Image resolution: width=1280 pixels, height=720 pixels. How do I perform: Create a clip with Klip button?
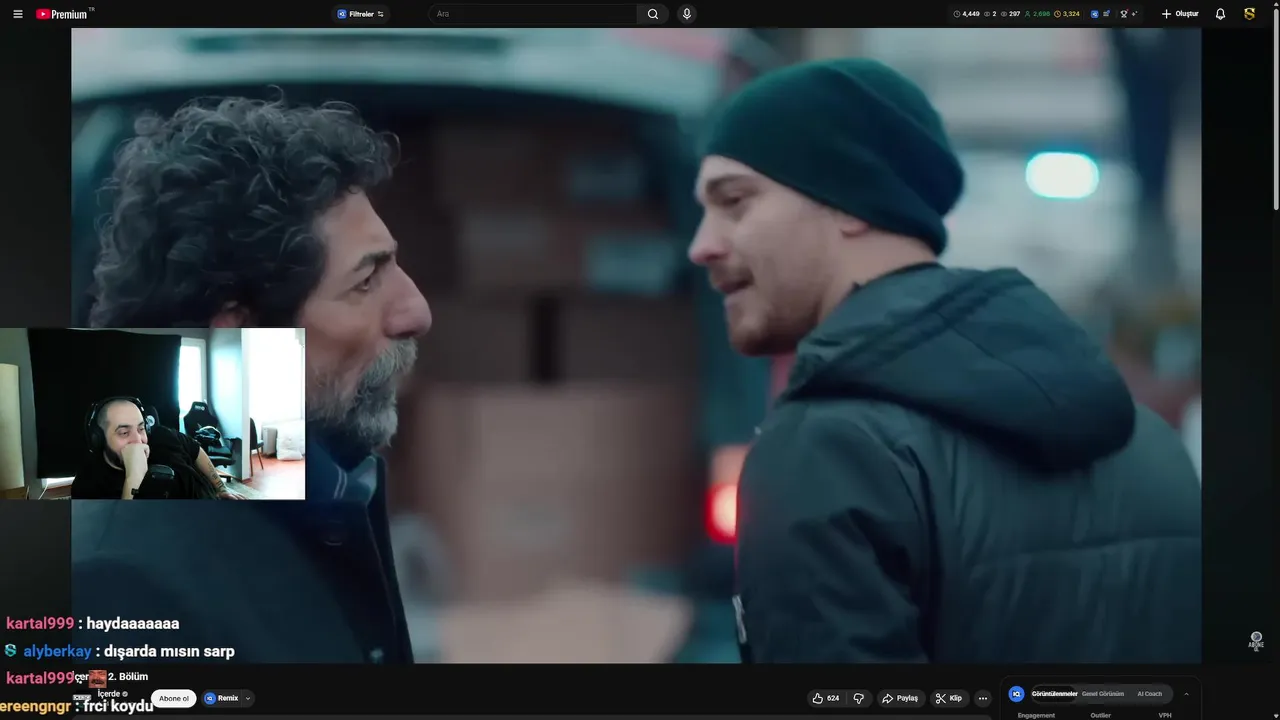[x=949, y=698]
